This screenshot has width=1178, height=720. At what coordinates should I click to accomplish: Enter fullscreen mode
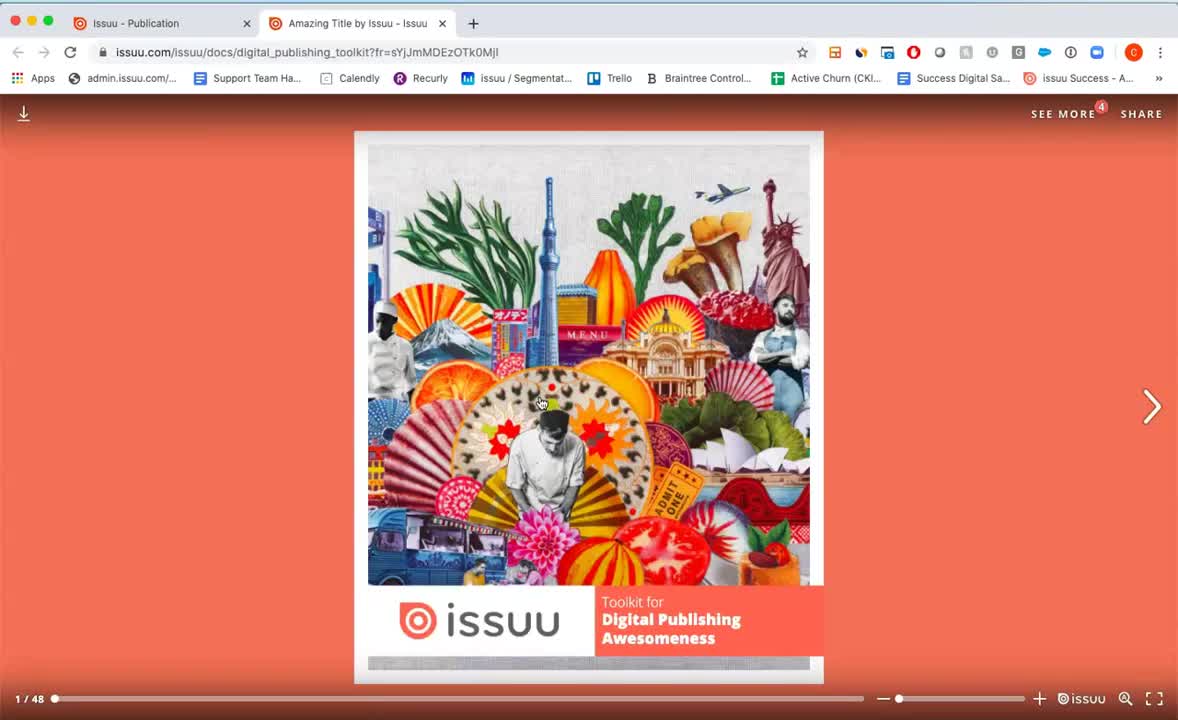pyautogui.click(x=1154, y=699)
